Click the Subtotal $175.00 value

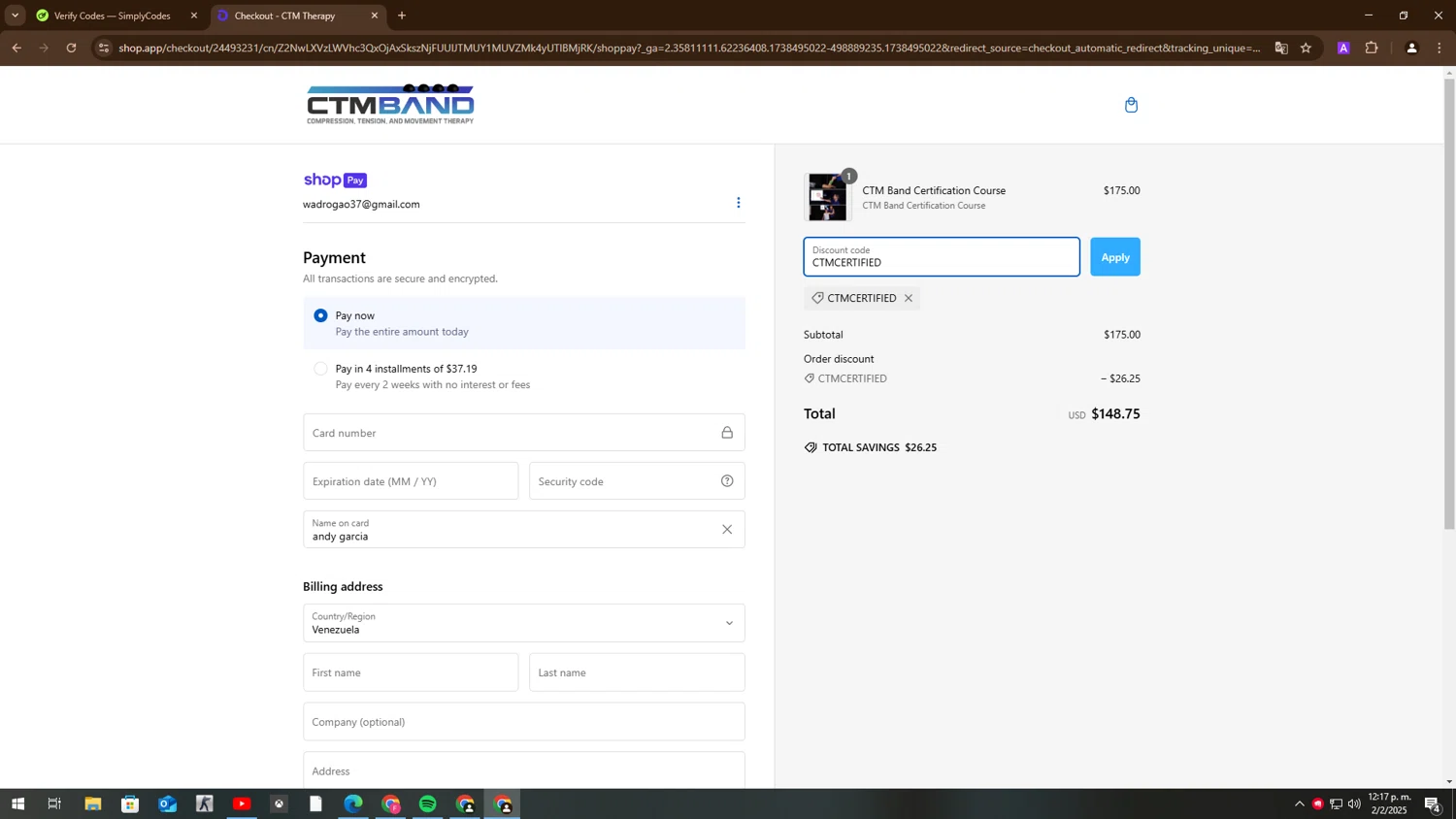click(x=1121, y=335)
